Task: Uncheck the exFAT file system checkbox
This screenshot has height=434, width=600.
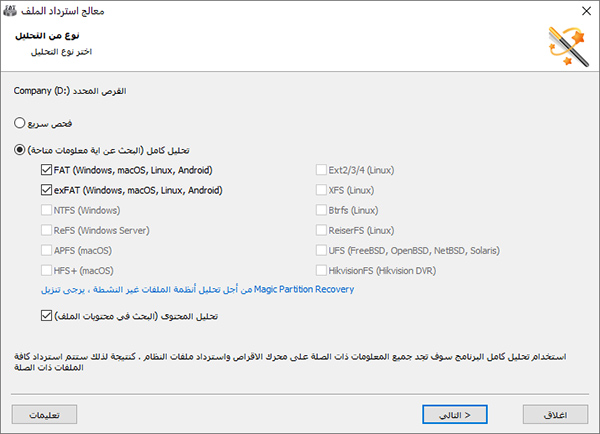Action: [x=46, y=190]
